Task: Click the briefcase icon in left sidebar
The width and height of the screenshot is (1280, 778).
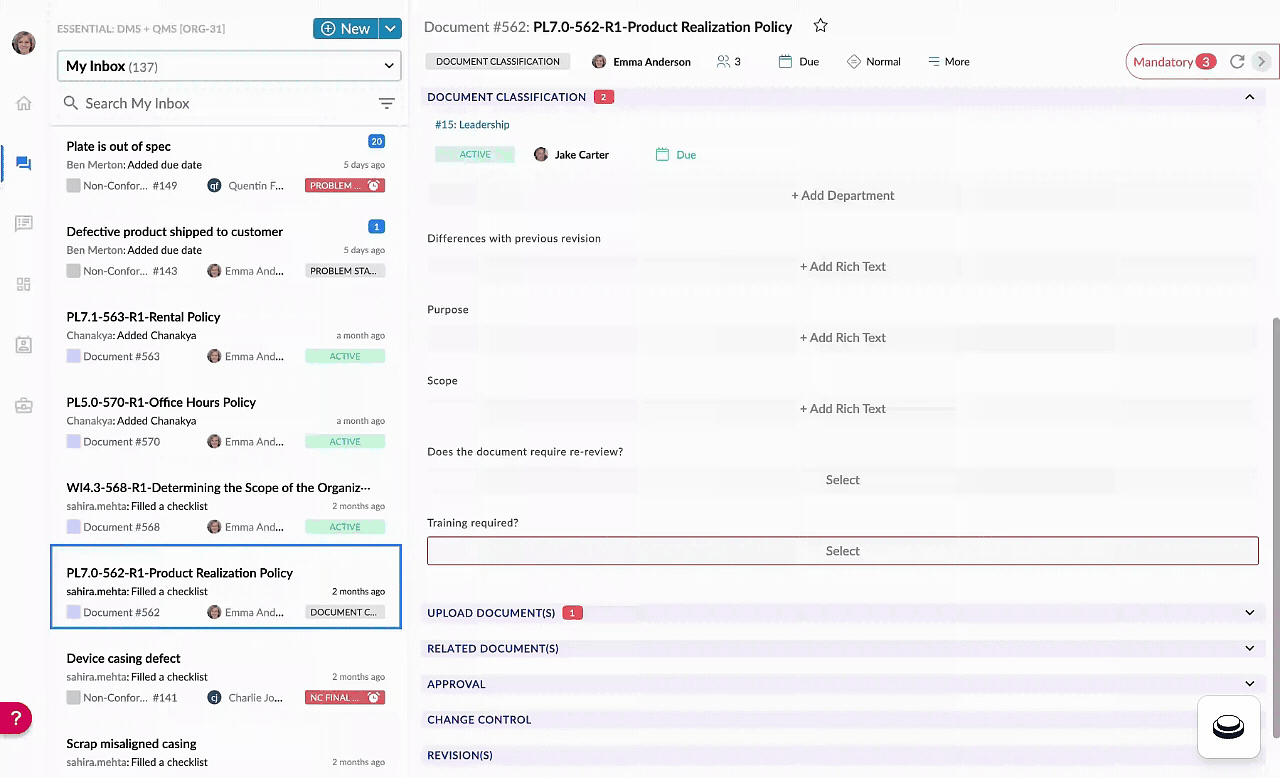Action: 24,405
